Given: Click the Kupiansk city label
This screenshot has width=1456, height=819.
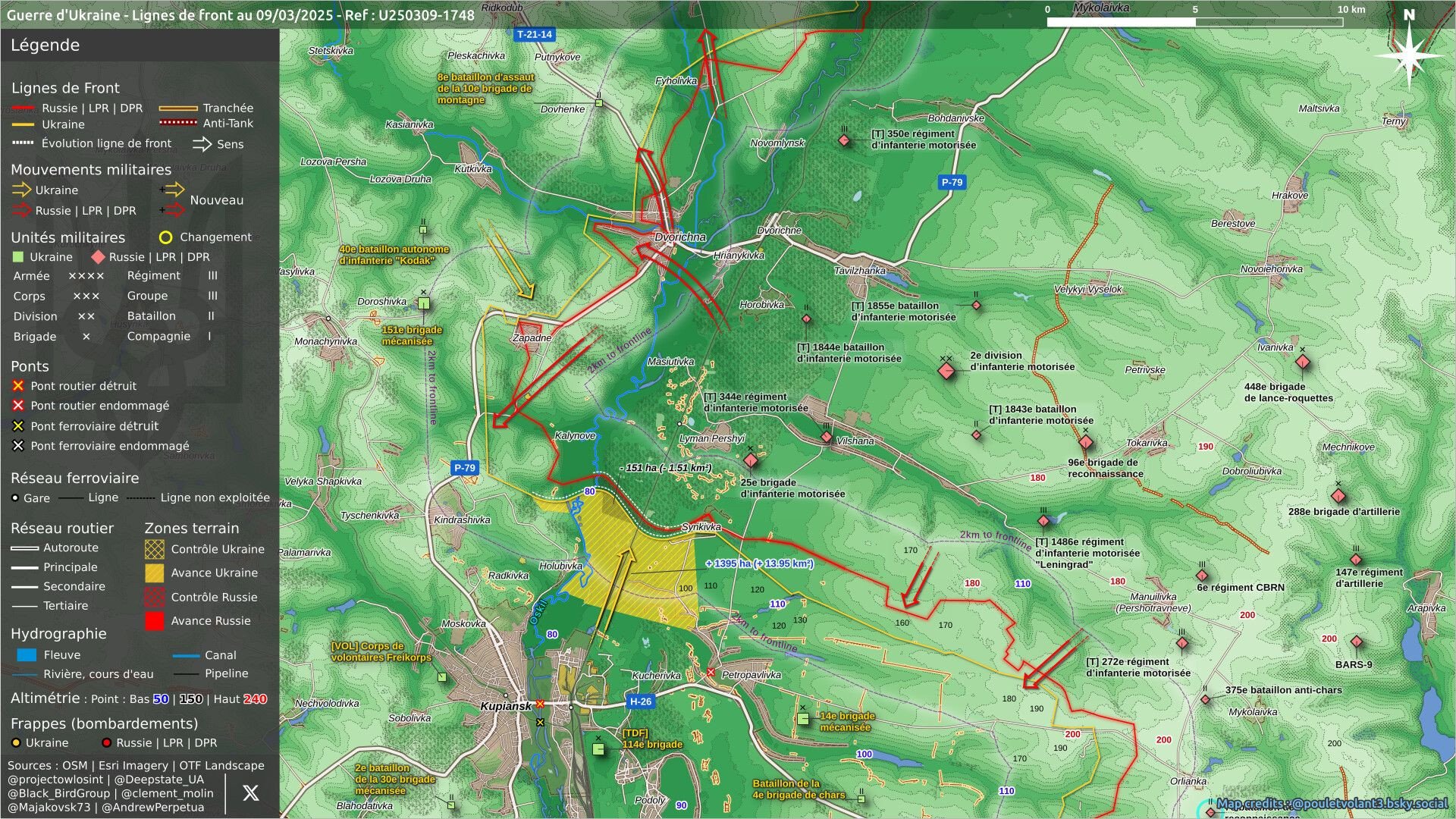Looking at the screenshot, I should (x=506, y=706).
